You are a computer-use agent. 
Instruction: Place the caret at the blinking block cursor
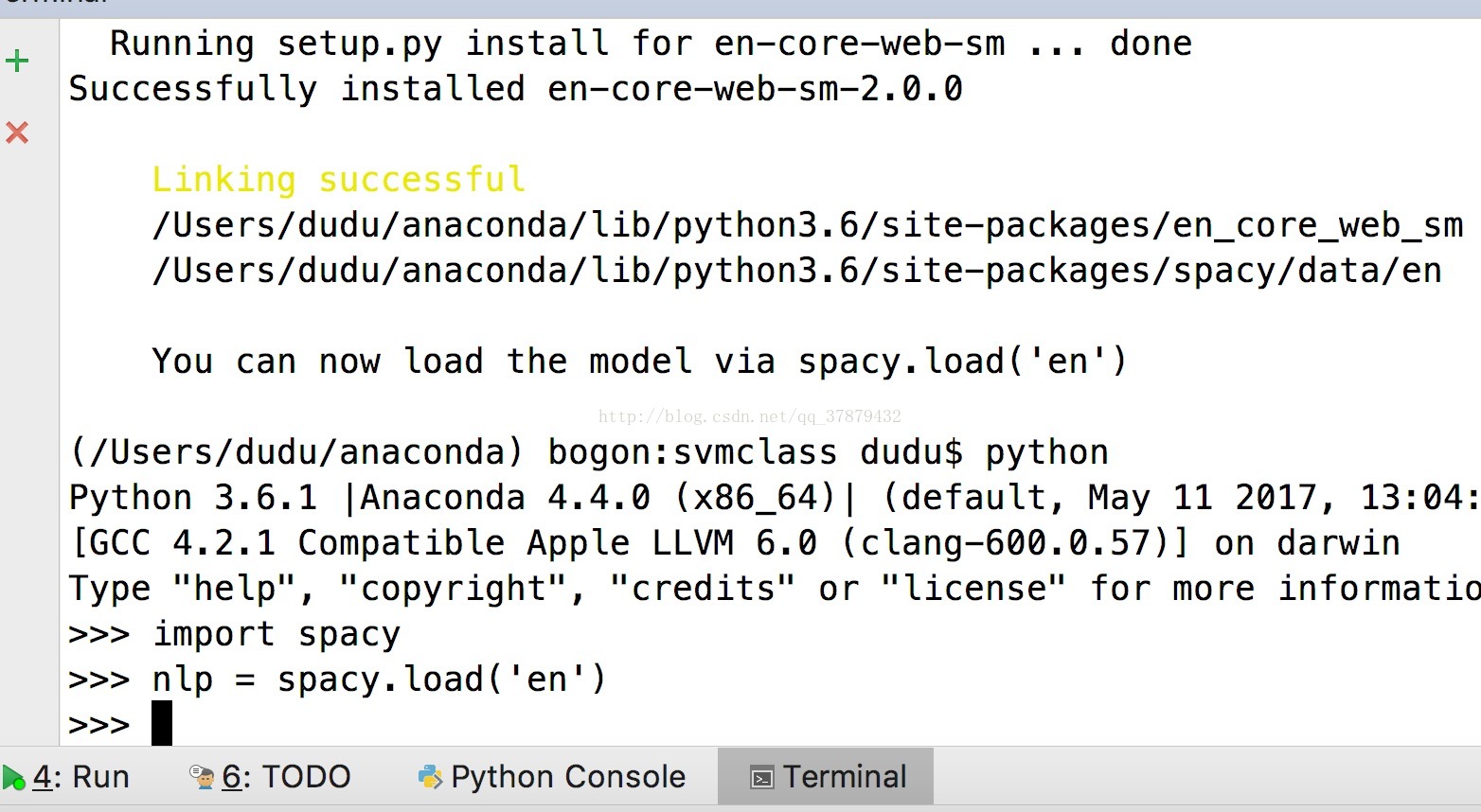click(162, 723)
